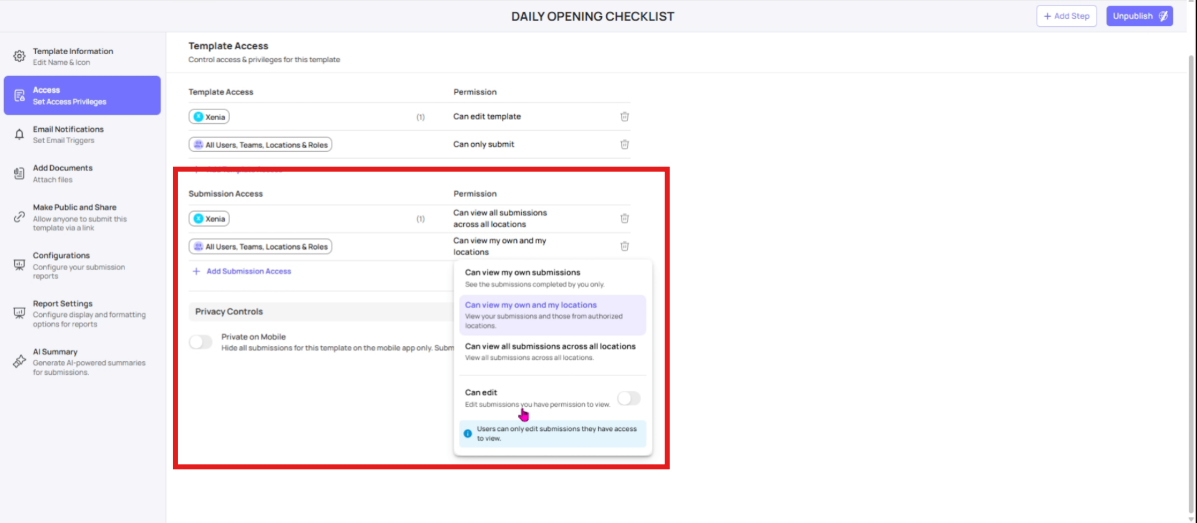Open Xenia's Can edit template permission dropdown
Image resolution: width=1197 pixels, height=523 pixels.
pos(487,116)
